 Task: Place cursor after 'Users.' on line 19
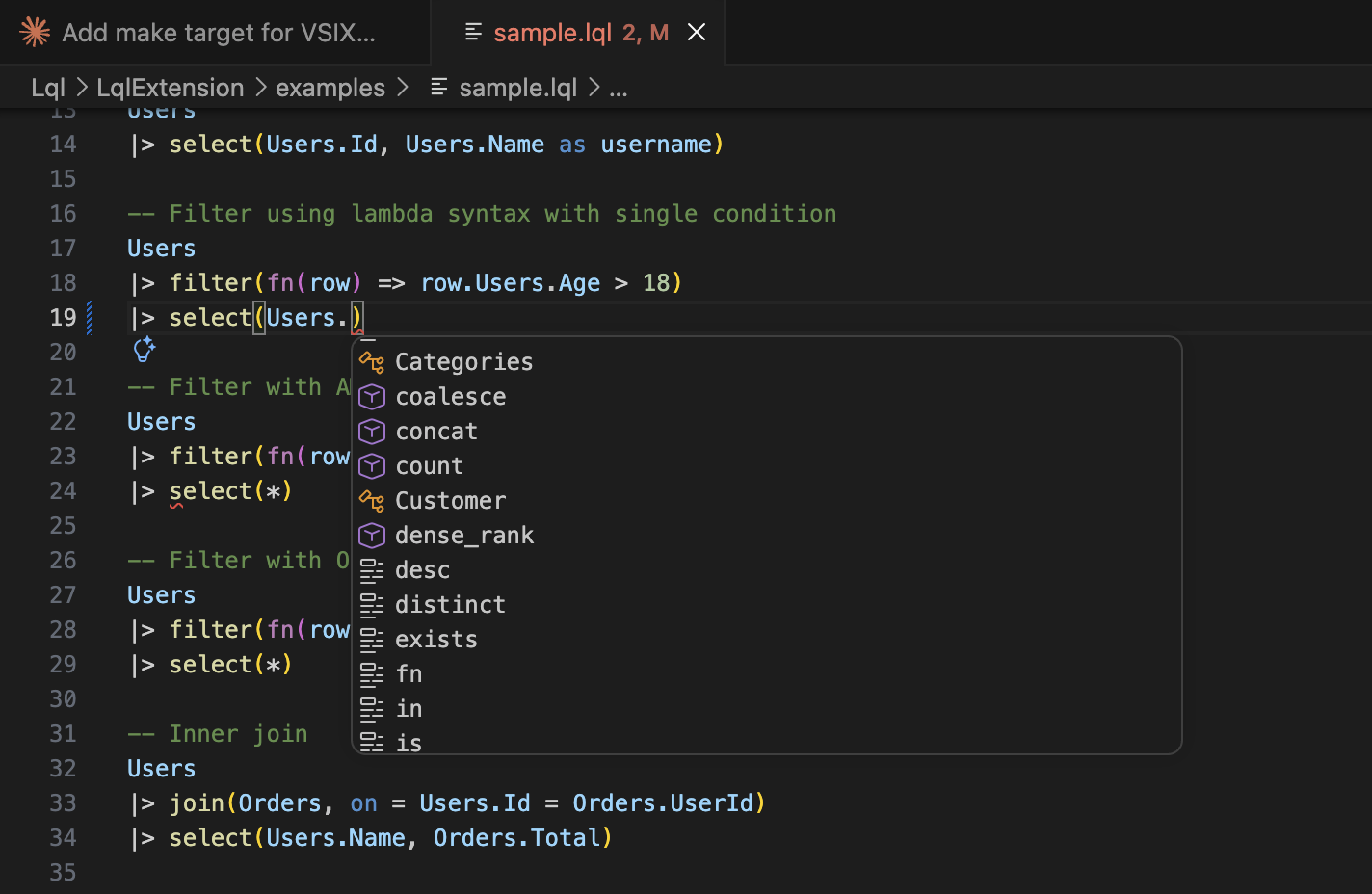tap(350, 318)
